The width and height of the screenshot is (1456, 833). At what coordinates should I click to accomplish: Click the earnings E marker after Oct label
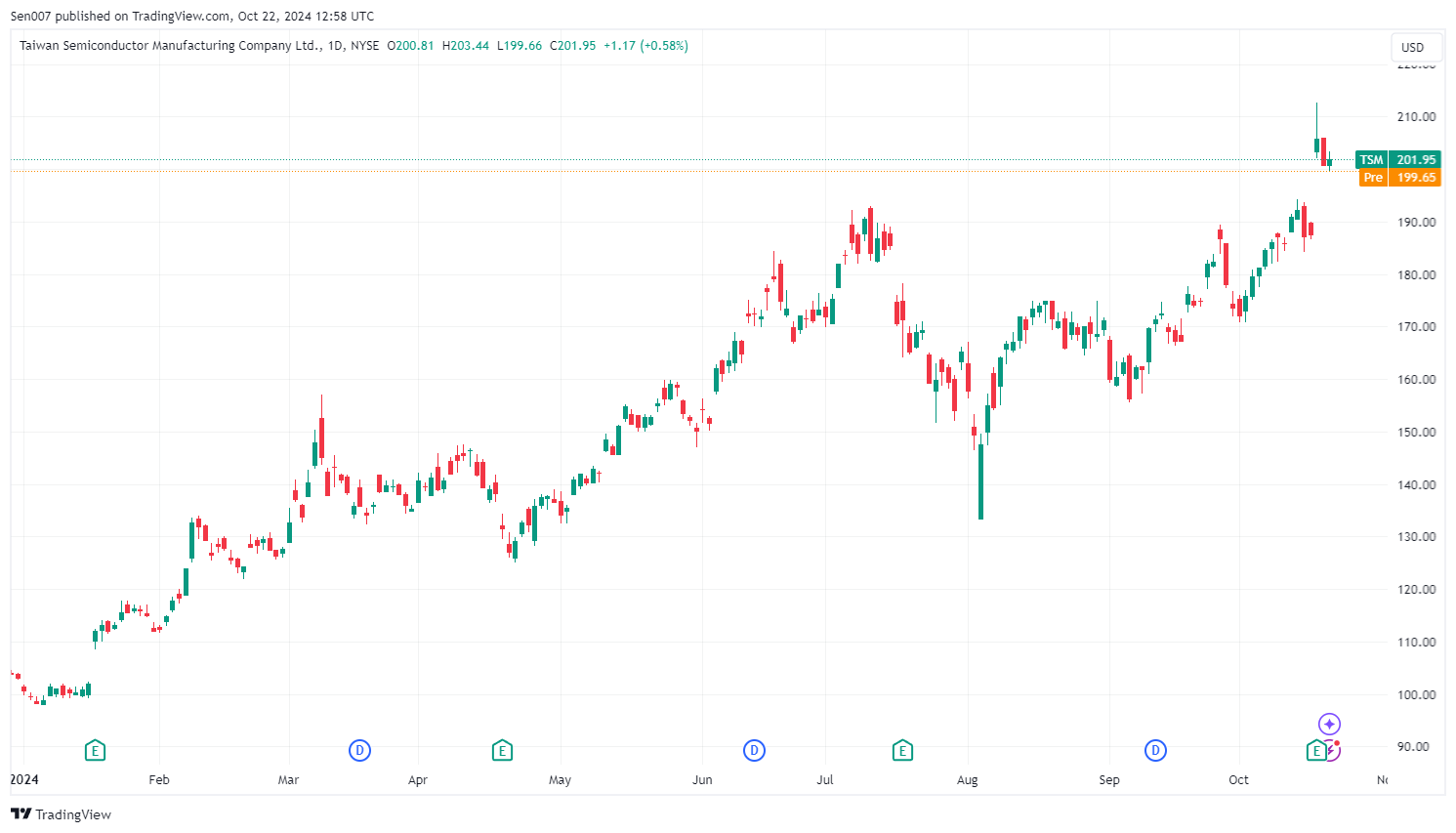(x=1316, y=750)
